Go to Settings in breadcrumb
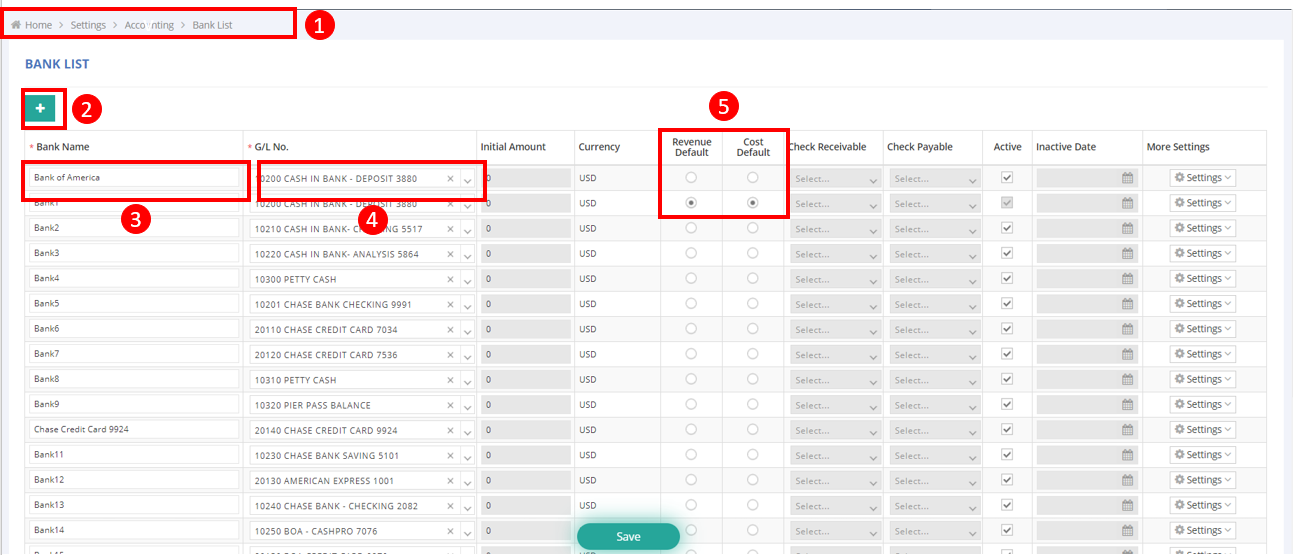Screen dimensions: 1293x555 click(88, 25)
